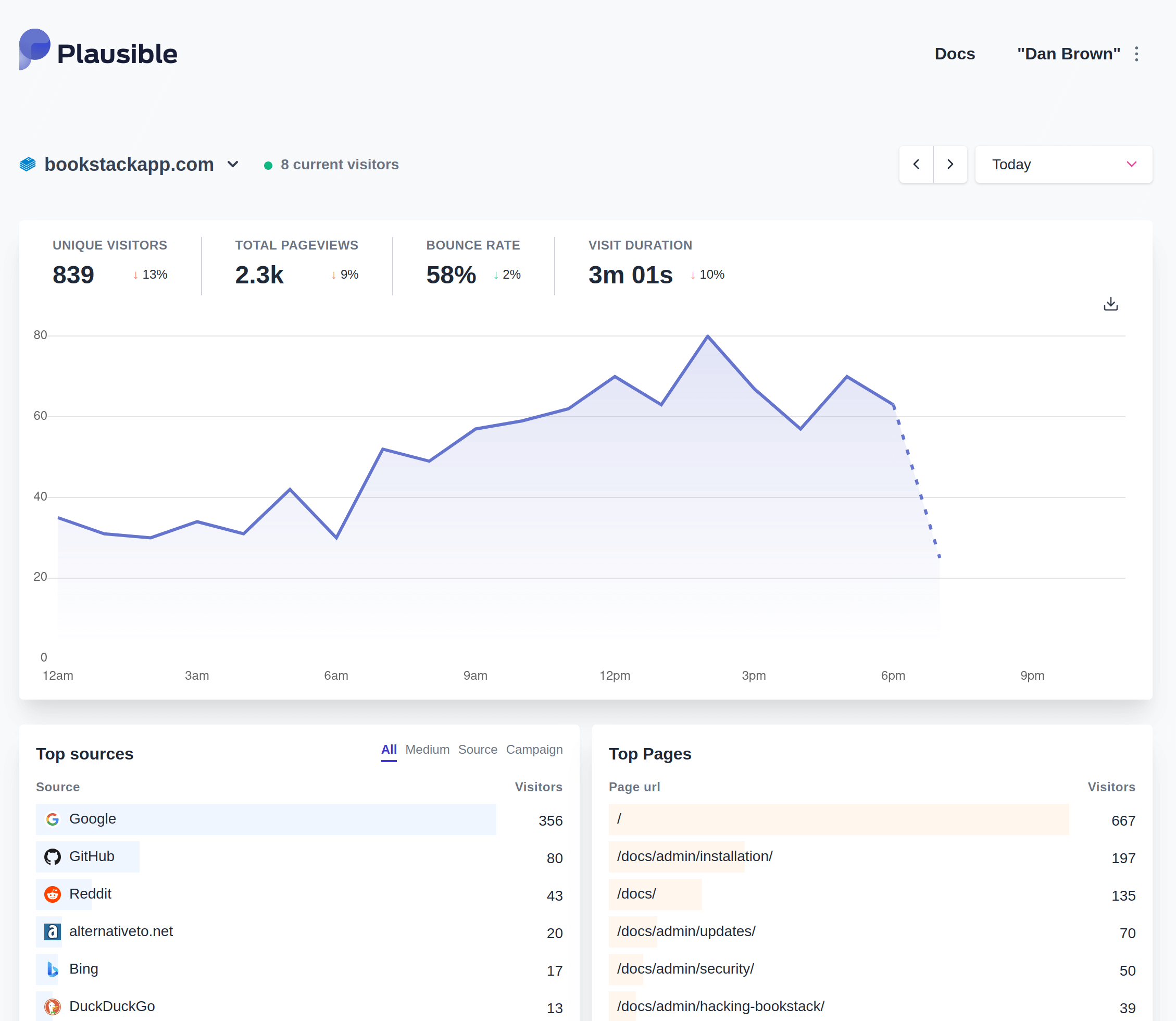1176x1021 pixels.
Task: Click the Top Pages heading
Action: tap(650, 754)
